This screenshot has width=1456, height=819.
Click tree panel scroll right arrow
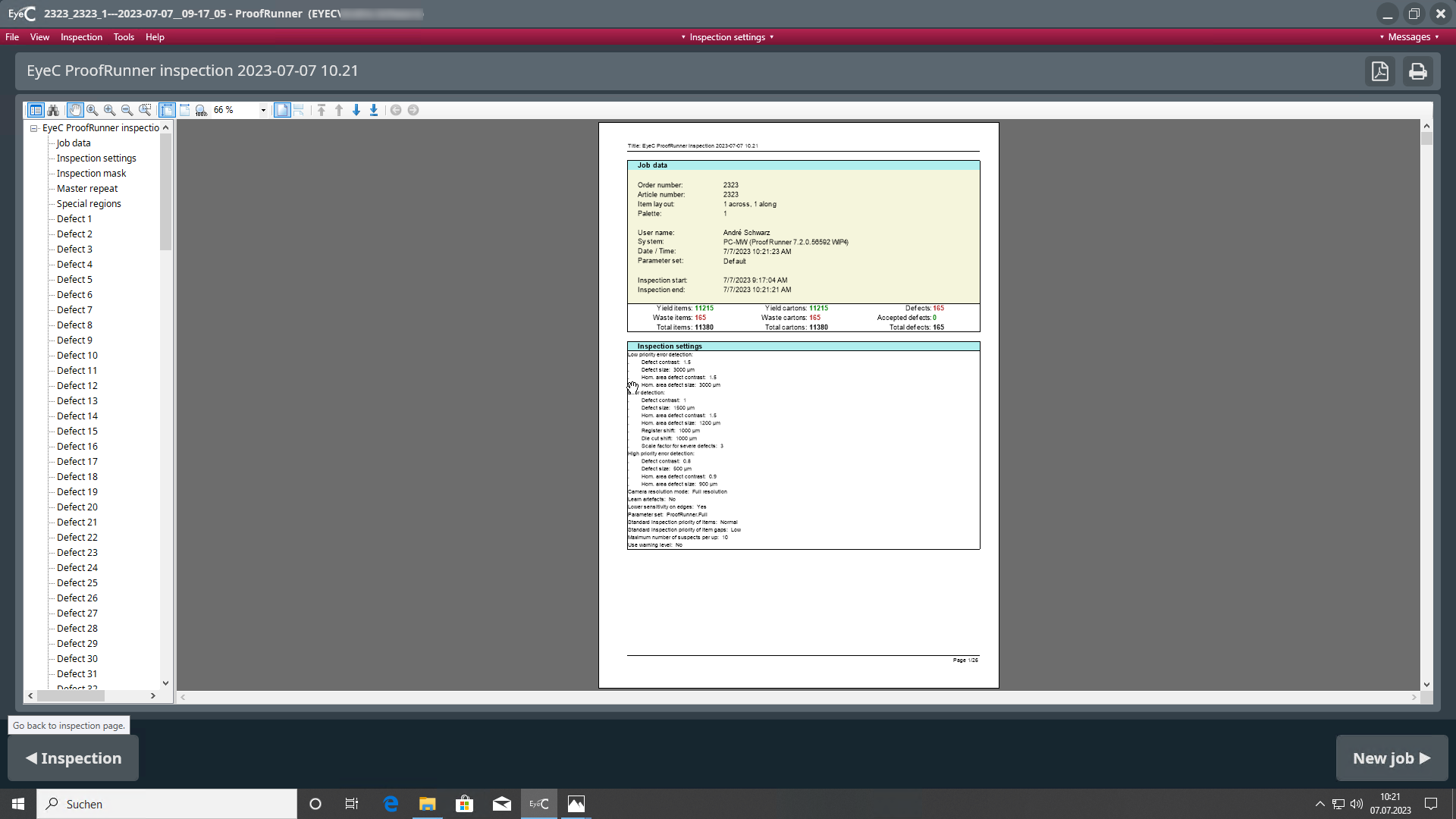[x=153, y=696]
